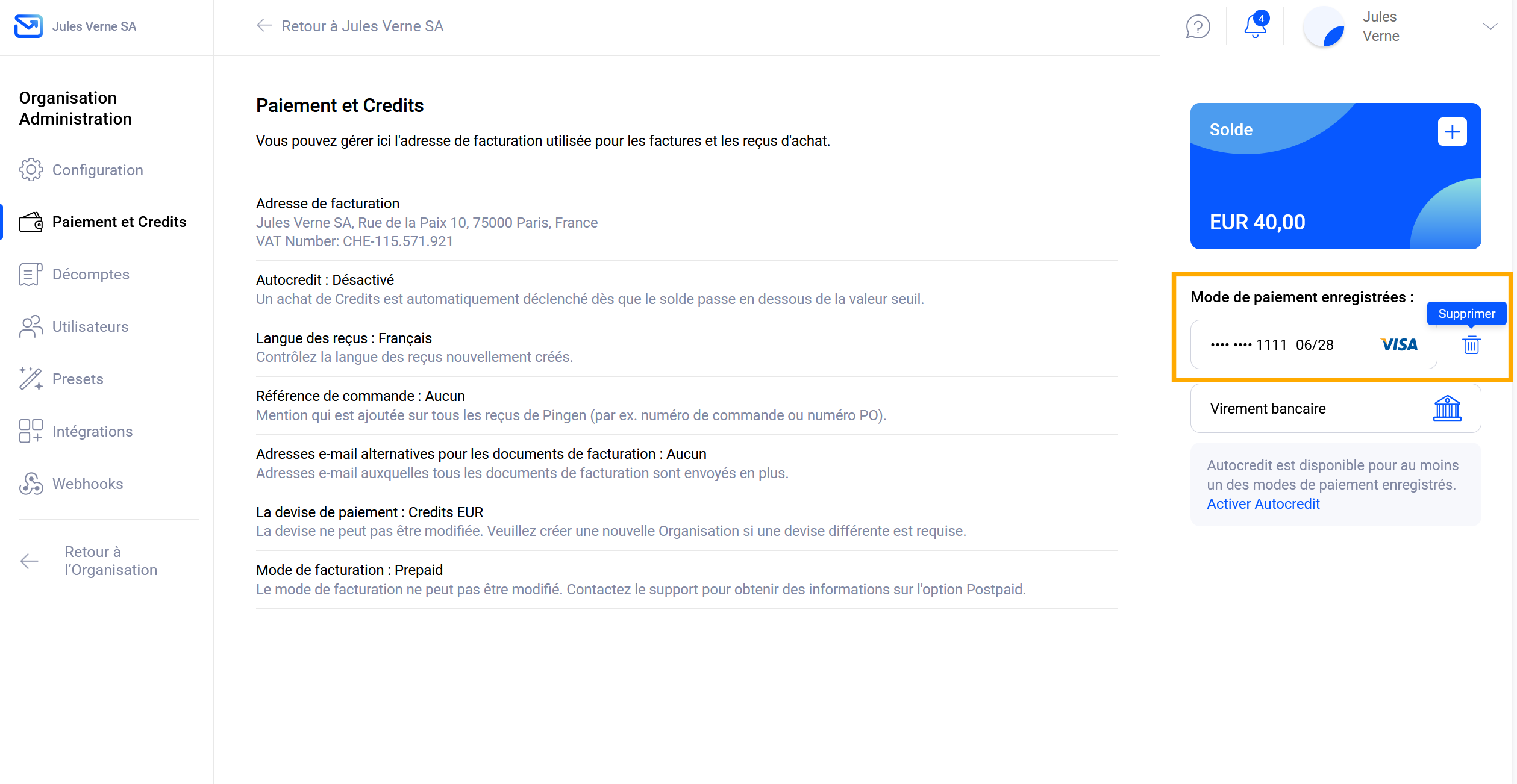Click the Presets magic wand icon
This screenshot has width=1517, height=784.
point(31,379)
